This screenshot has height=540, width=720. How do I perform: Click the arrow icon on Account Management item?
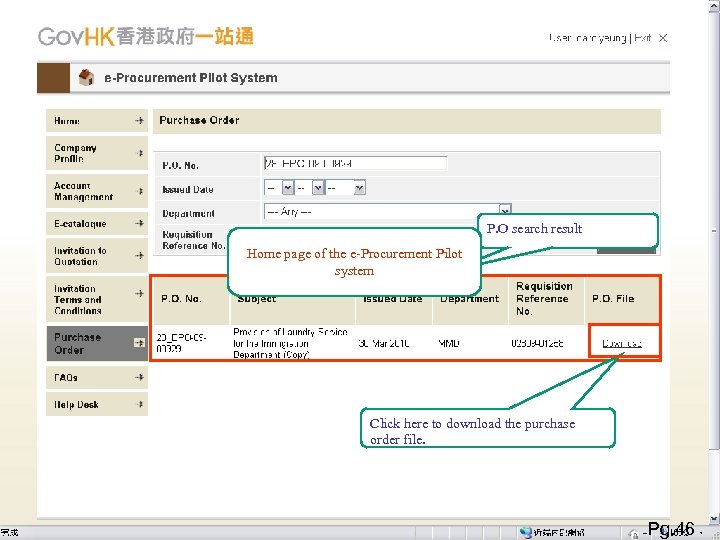tap(140, 191)
